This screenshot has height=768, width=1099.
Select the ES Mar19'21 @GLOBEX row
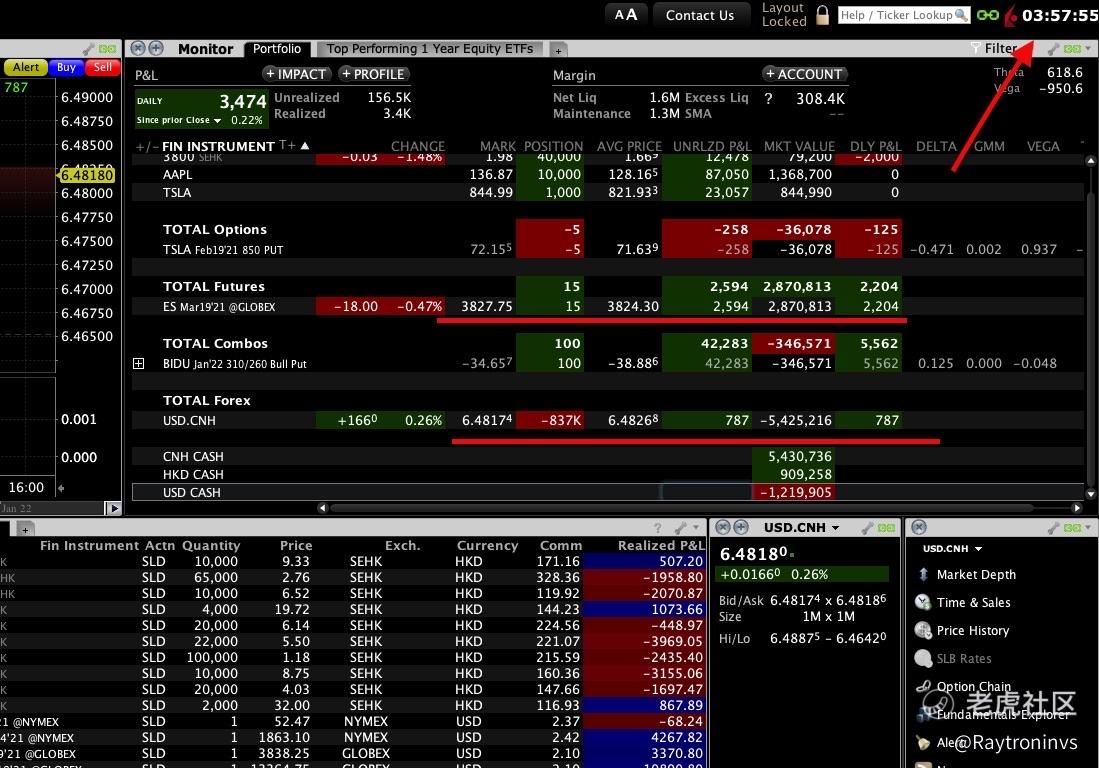[x=608, y=306]
